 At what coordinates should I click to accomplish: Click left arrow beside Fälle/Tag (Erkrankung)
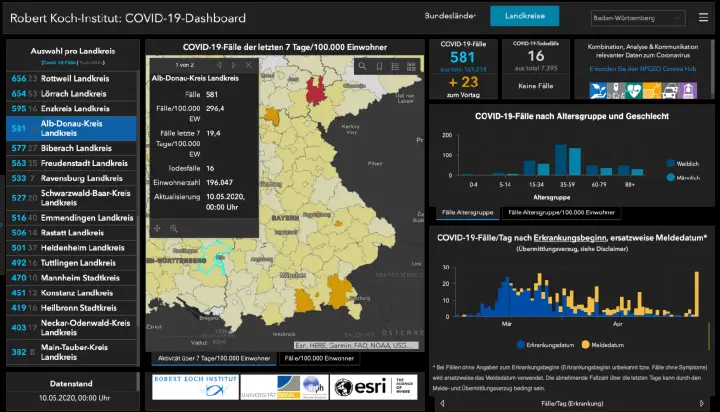(x=440, y=403)
